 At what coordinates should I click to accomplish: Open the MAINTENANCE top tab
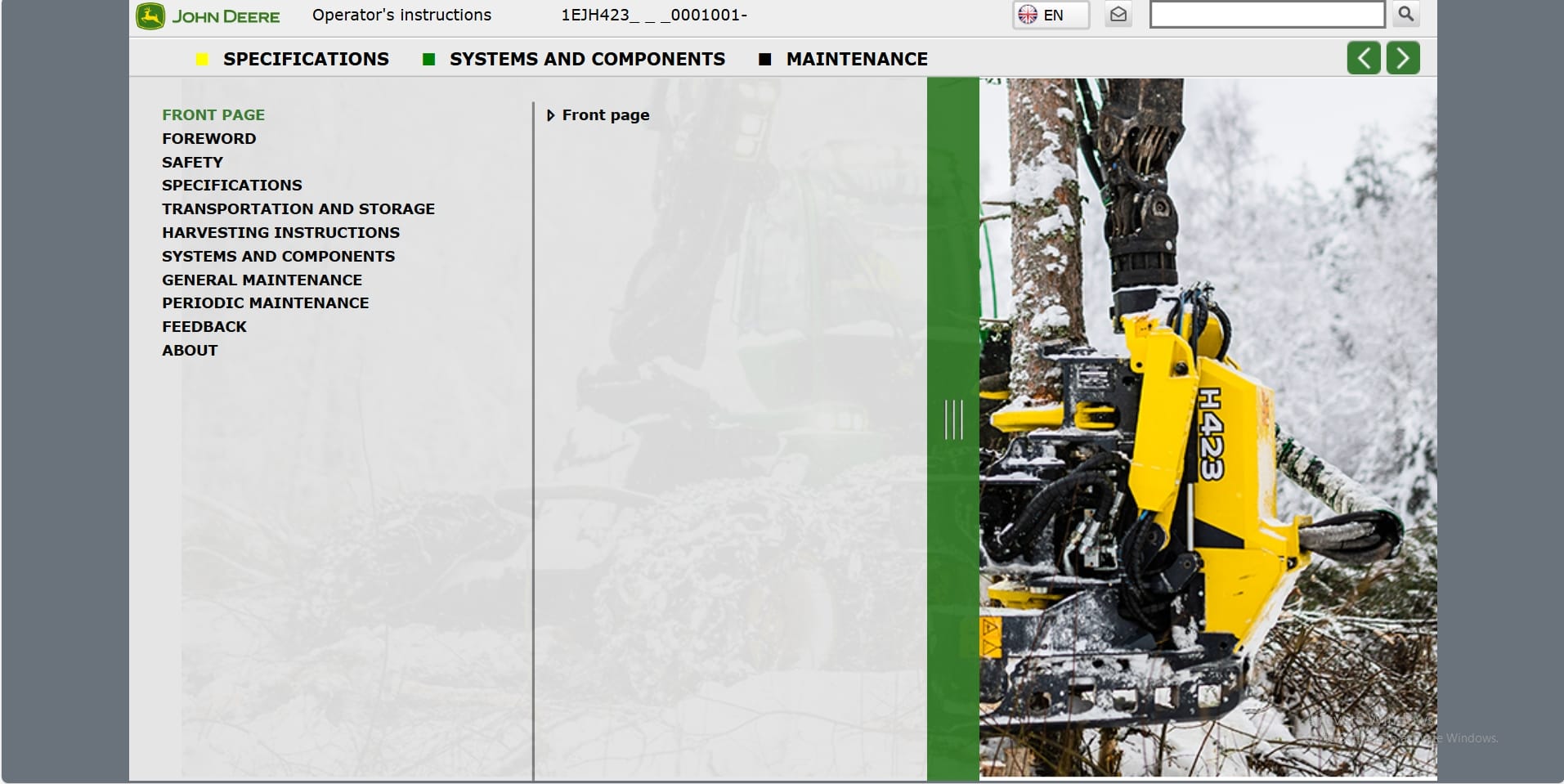point(857,59)
